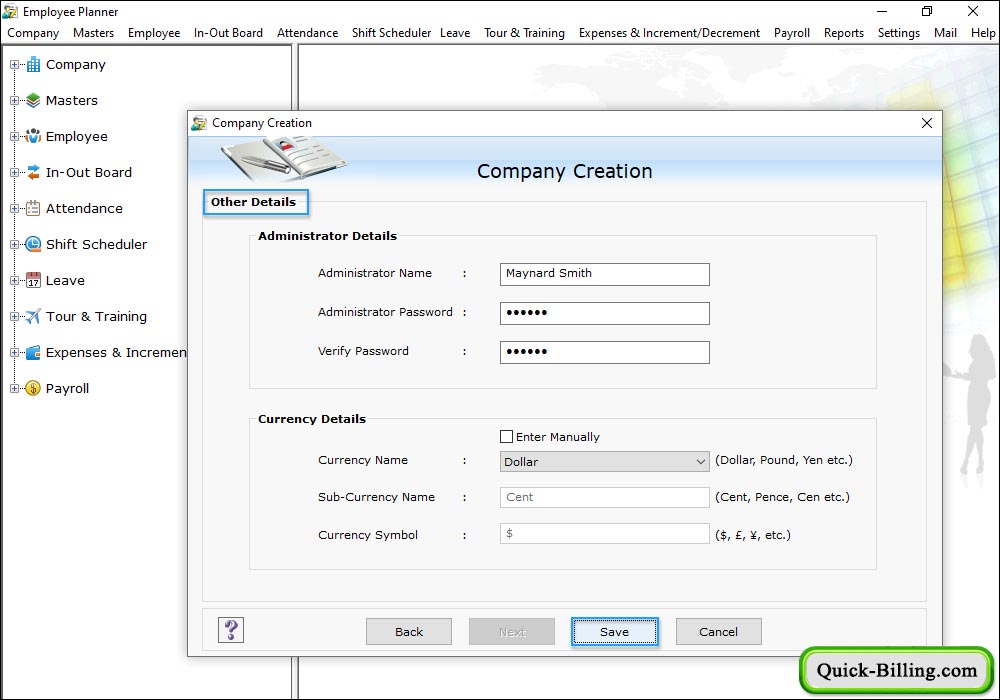Click the Administrator Password field
1000x700 pixels.
(605, 313)
